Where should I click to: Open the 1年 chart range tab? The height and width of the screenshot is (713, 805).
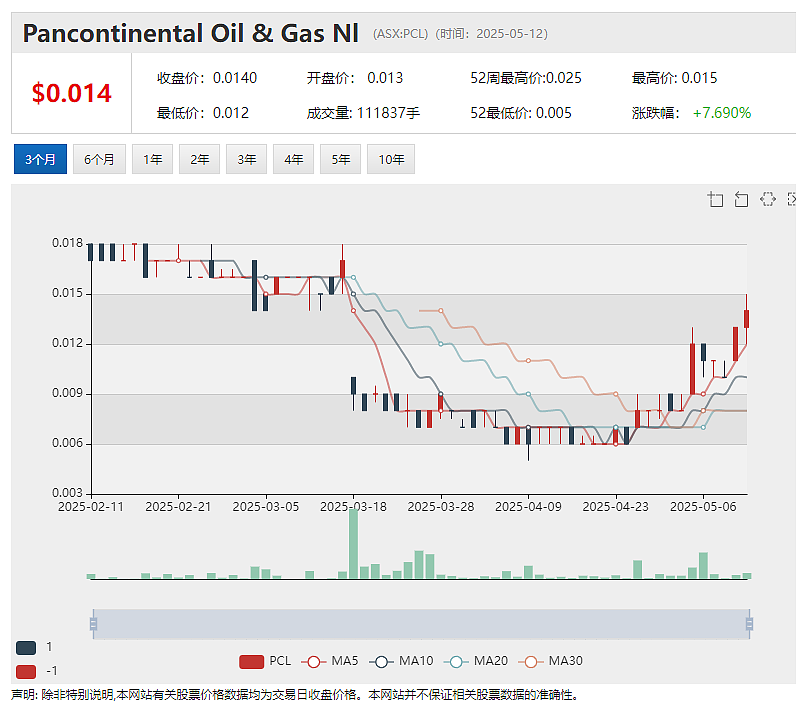click(152, 159)
